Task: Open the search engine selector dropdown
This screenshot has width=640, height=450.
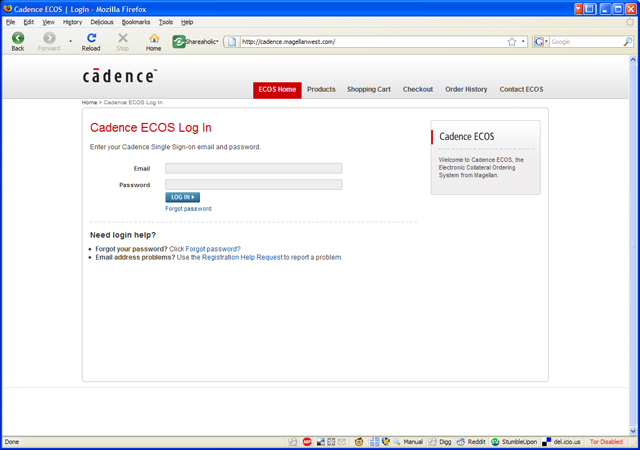Action: 546,42
